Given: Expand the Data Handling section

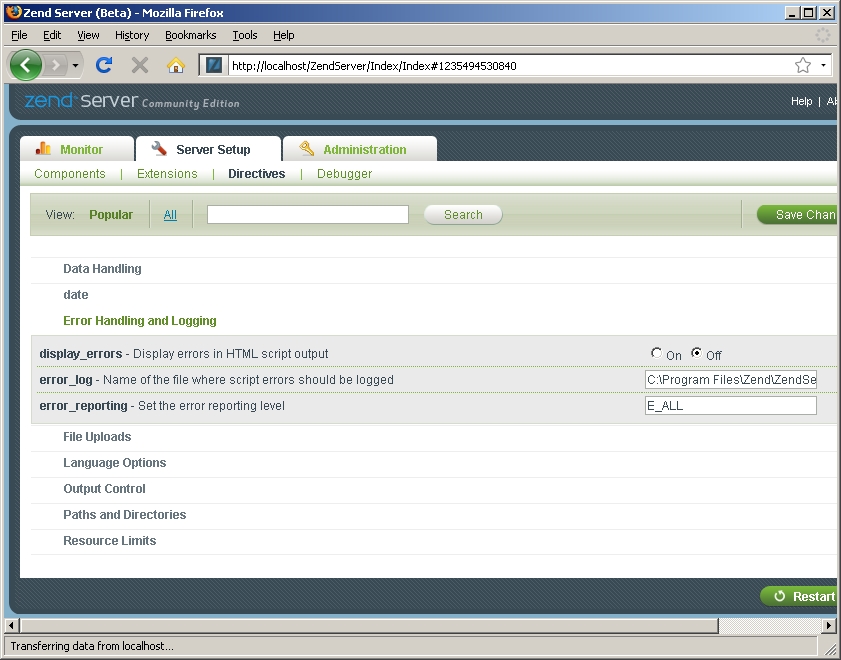Looking at the screenshot, I should point(102,269).
